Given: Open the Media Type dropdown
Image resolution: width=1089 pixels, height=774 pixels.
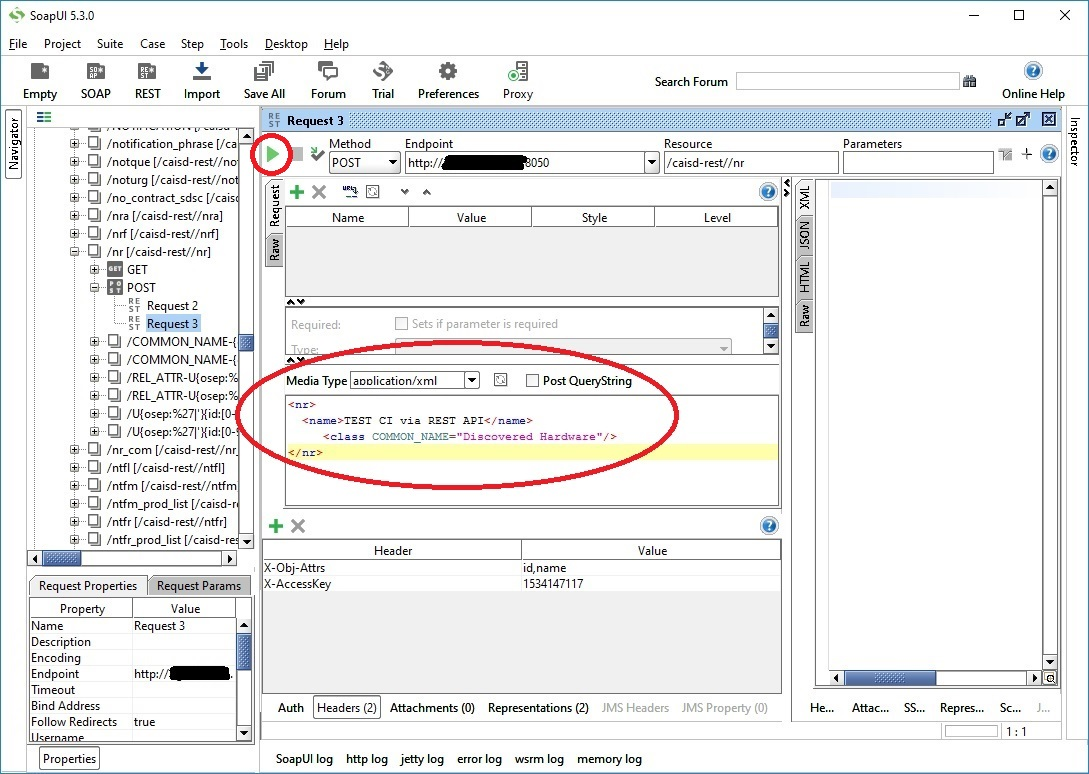Looking at the screenshot, I should tap(472, 381).
